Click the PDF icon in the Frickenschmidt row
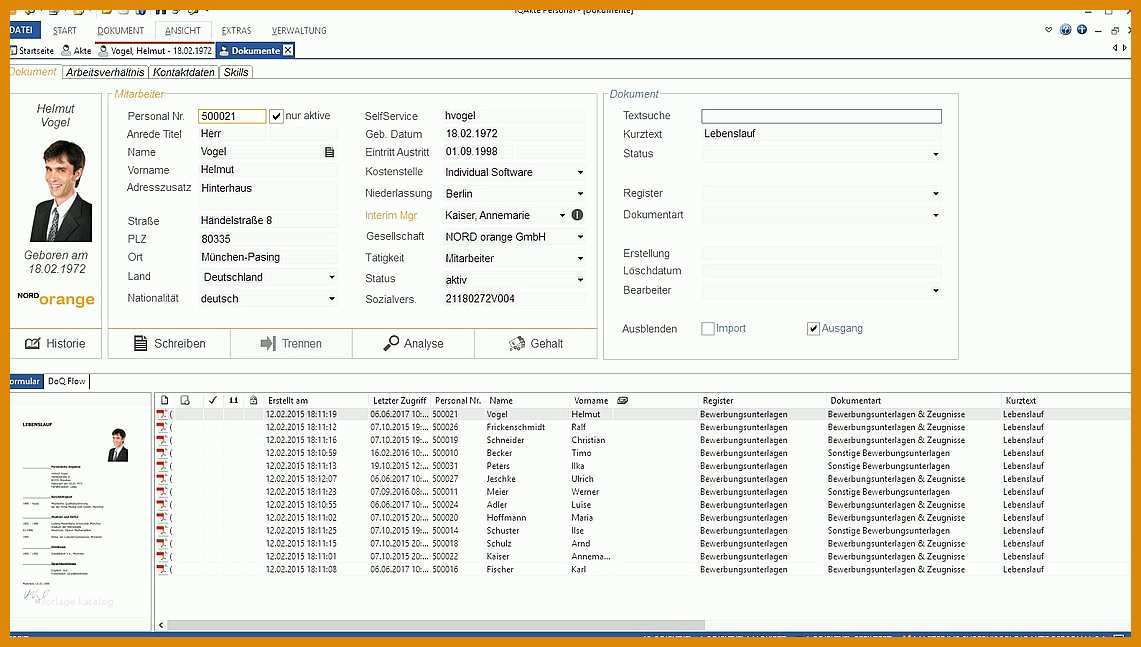This screenshot has width=1141, height=647. click(162, 427)
